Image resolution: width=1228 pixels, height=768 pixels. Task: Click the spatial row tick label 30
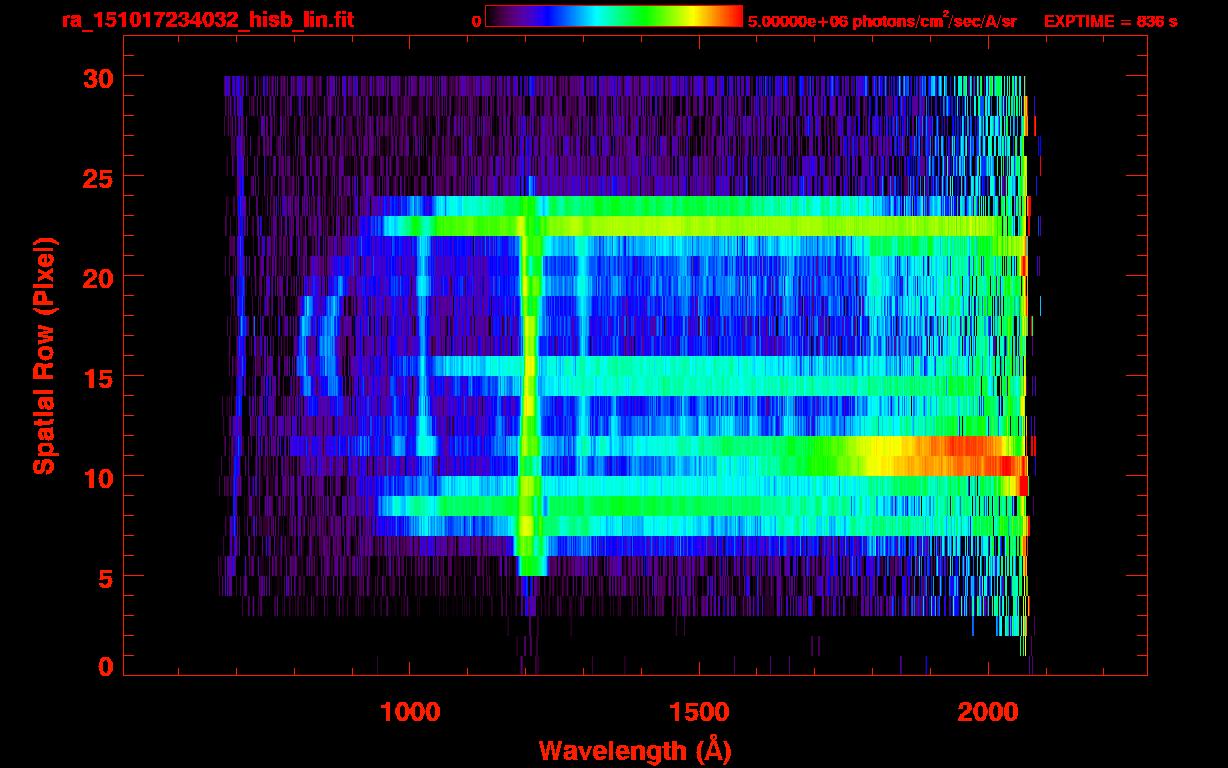click(x=96, y=77)
